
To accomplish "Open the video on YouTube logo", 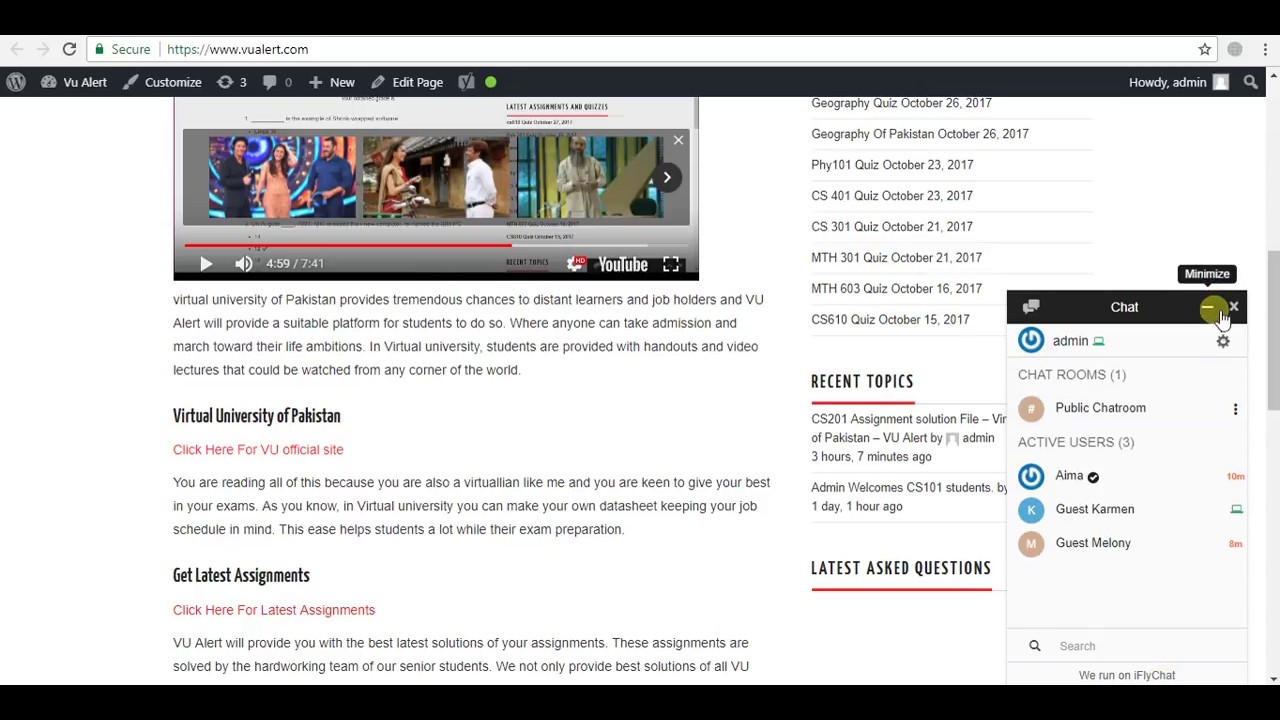I will coord(623,264).
